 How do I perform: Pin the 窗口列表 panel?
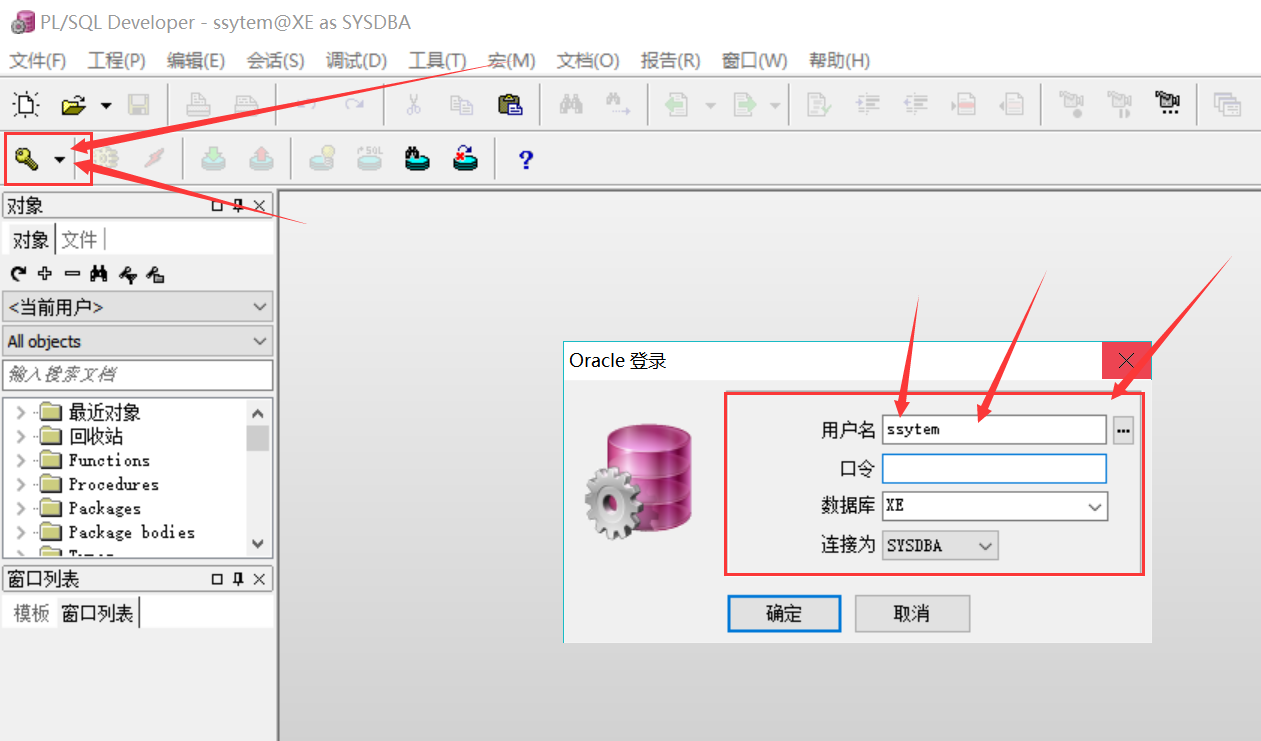[x=238, y=579]
